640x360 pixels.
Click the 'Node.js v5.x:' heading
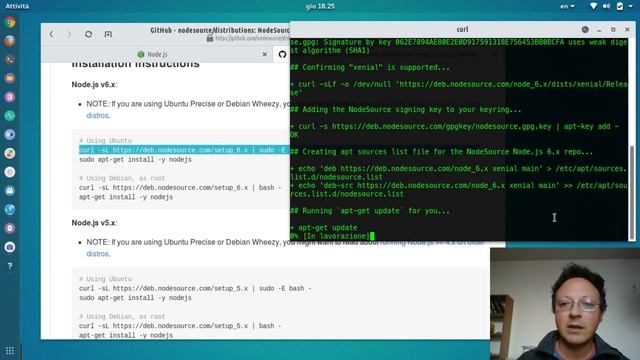[x=94, y=223]
